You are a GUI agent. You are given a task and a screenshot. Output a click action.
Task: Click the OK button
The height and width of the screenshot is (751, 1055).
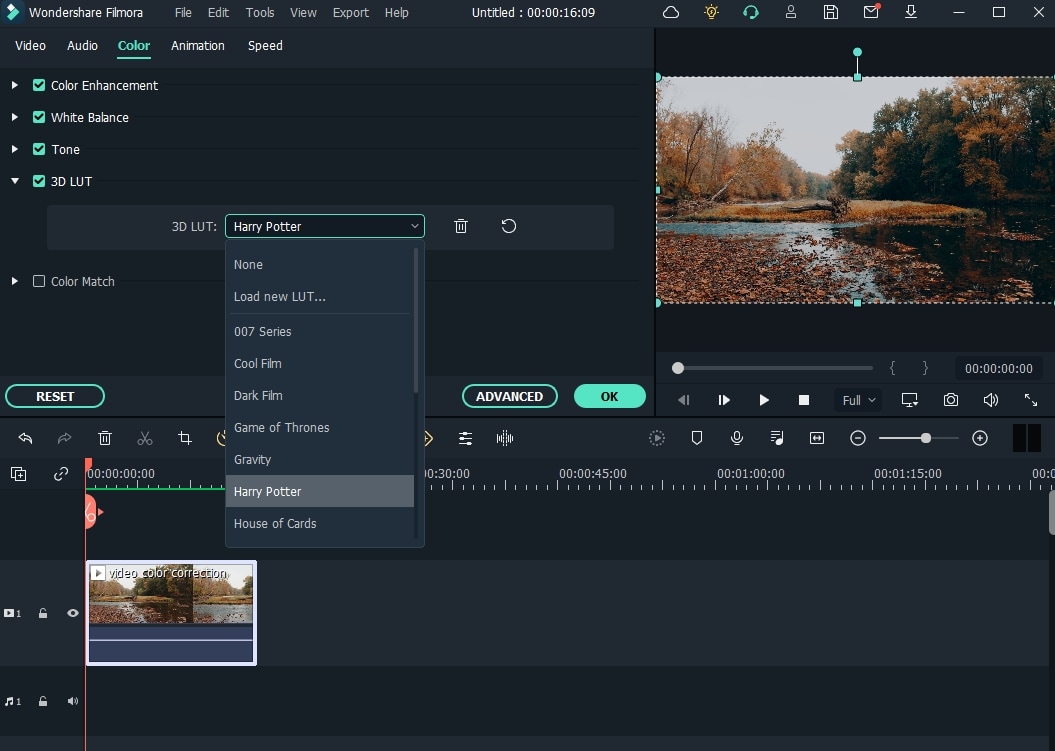coord(609,397)
